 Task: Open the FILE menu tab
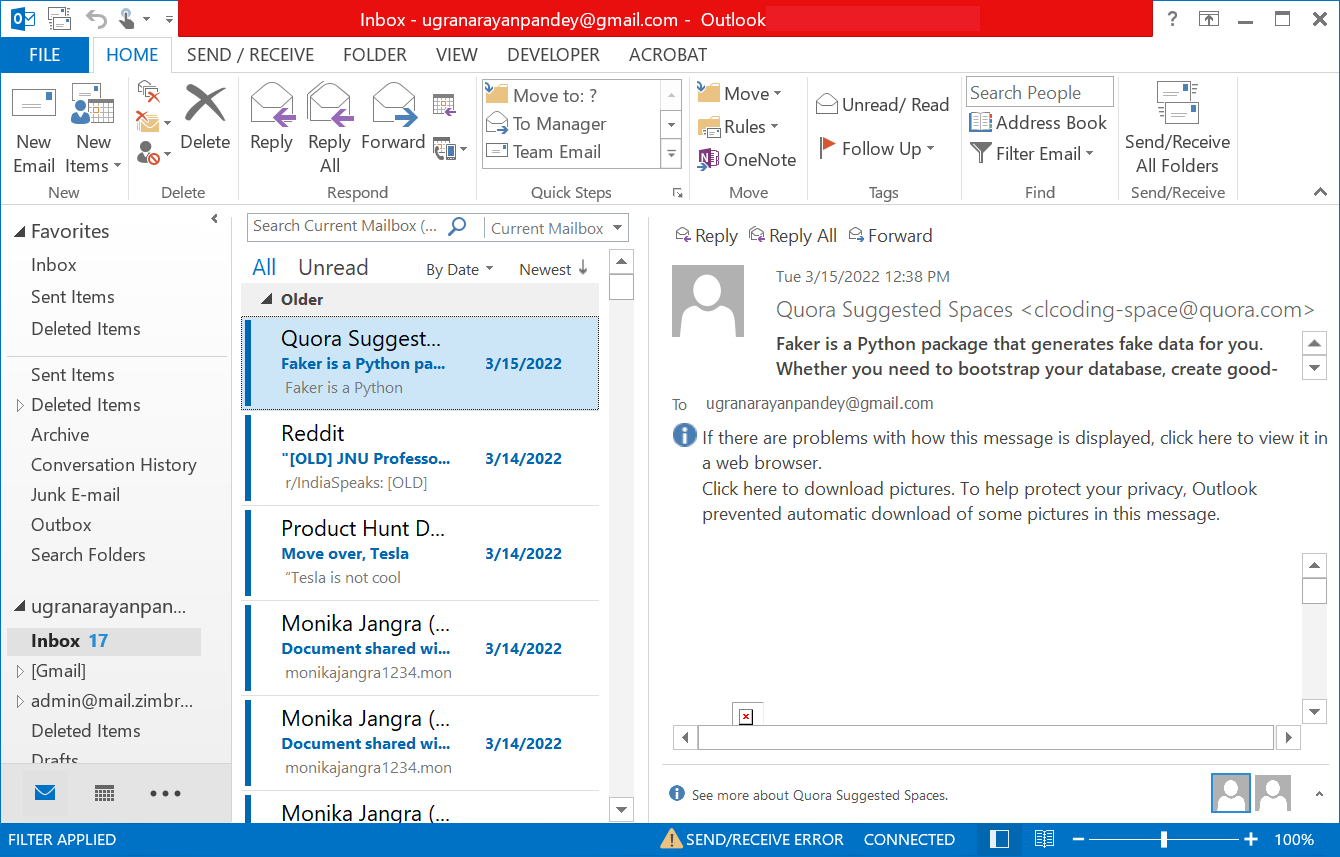point(44,55)
